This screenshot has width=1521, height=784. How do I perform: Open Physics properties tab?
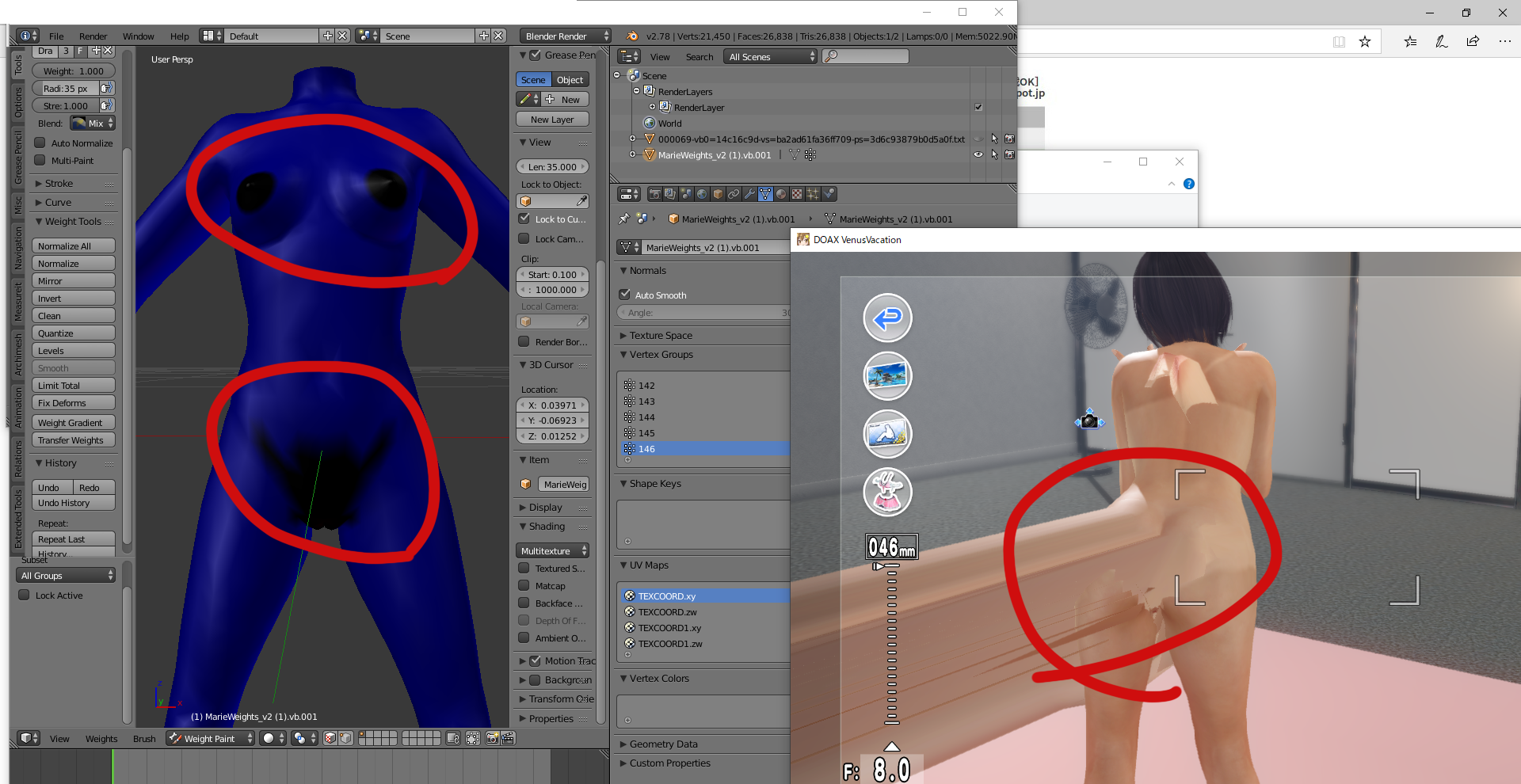[x=829, y=194]
